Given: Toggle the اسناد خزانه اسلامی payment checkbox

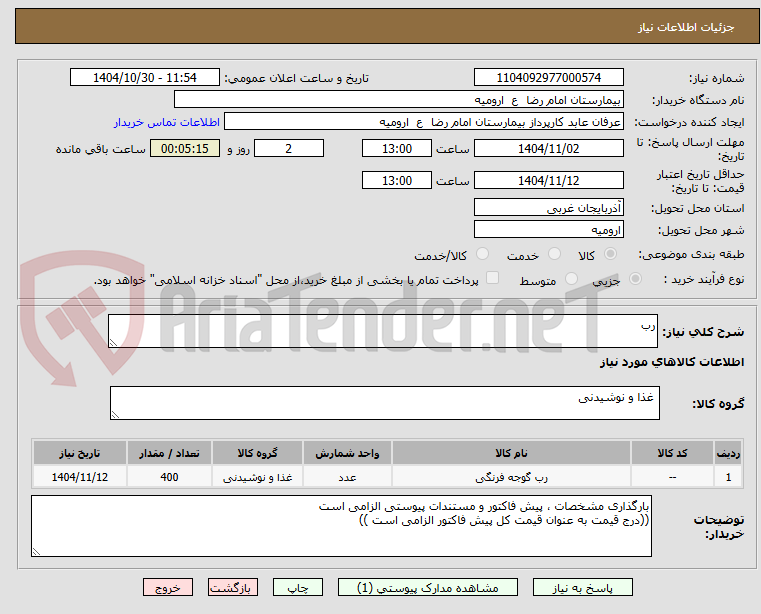Looking at the screenshot, I should tap(492, 278).
